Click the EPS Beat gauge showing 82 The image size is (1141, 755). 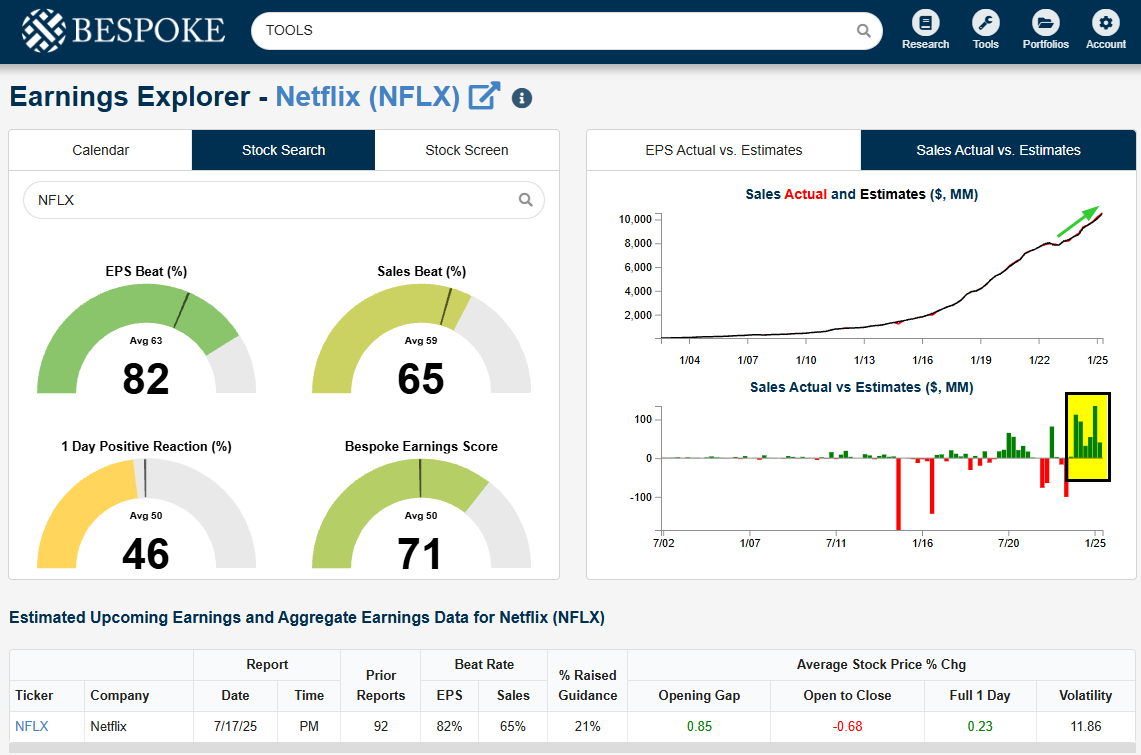146,340
